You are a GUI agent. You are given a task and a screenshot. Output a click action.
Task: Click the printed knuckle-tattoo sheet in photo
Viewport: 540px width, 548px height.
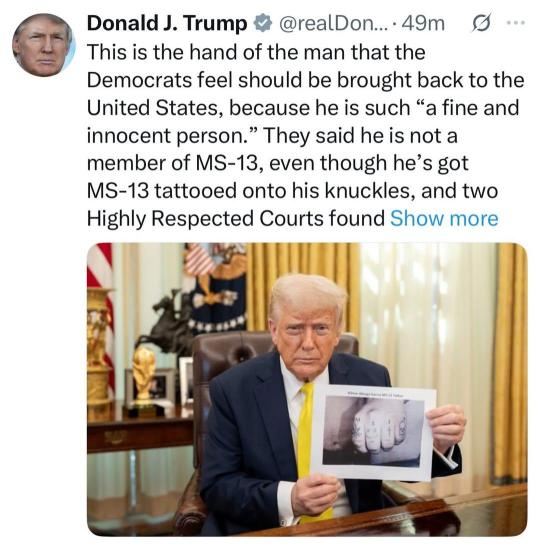(374, 432)
